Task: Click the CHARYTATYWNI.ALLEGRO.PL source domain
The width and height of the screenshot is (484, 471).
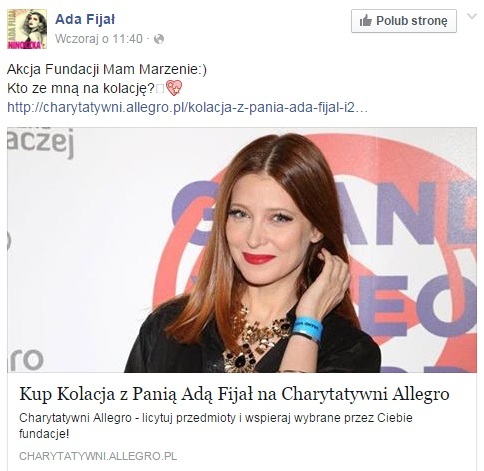Action: (x=98, y=456)
